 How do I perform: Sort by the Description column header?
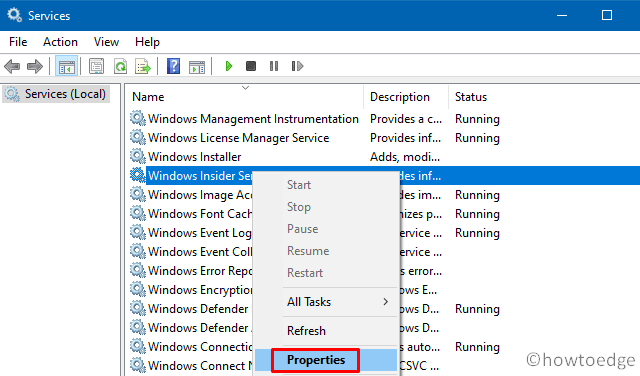(400, 97)
